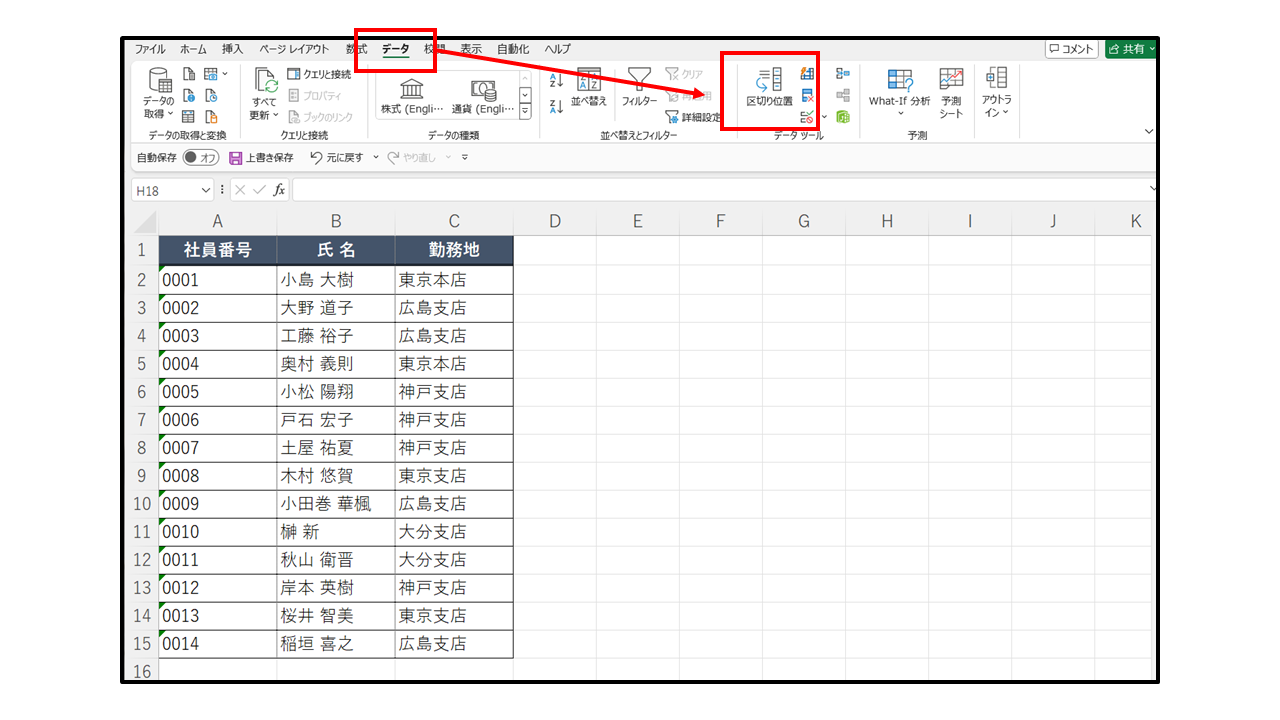Click the 上書き保存 save button
This screenshot has width=1280, height=720.
pyautogui.click(x=262, y=158)
